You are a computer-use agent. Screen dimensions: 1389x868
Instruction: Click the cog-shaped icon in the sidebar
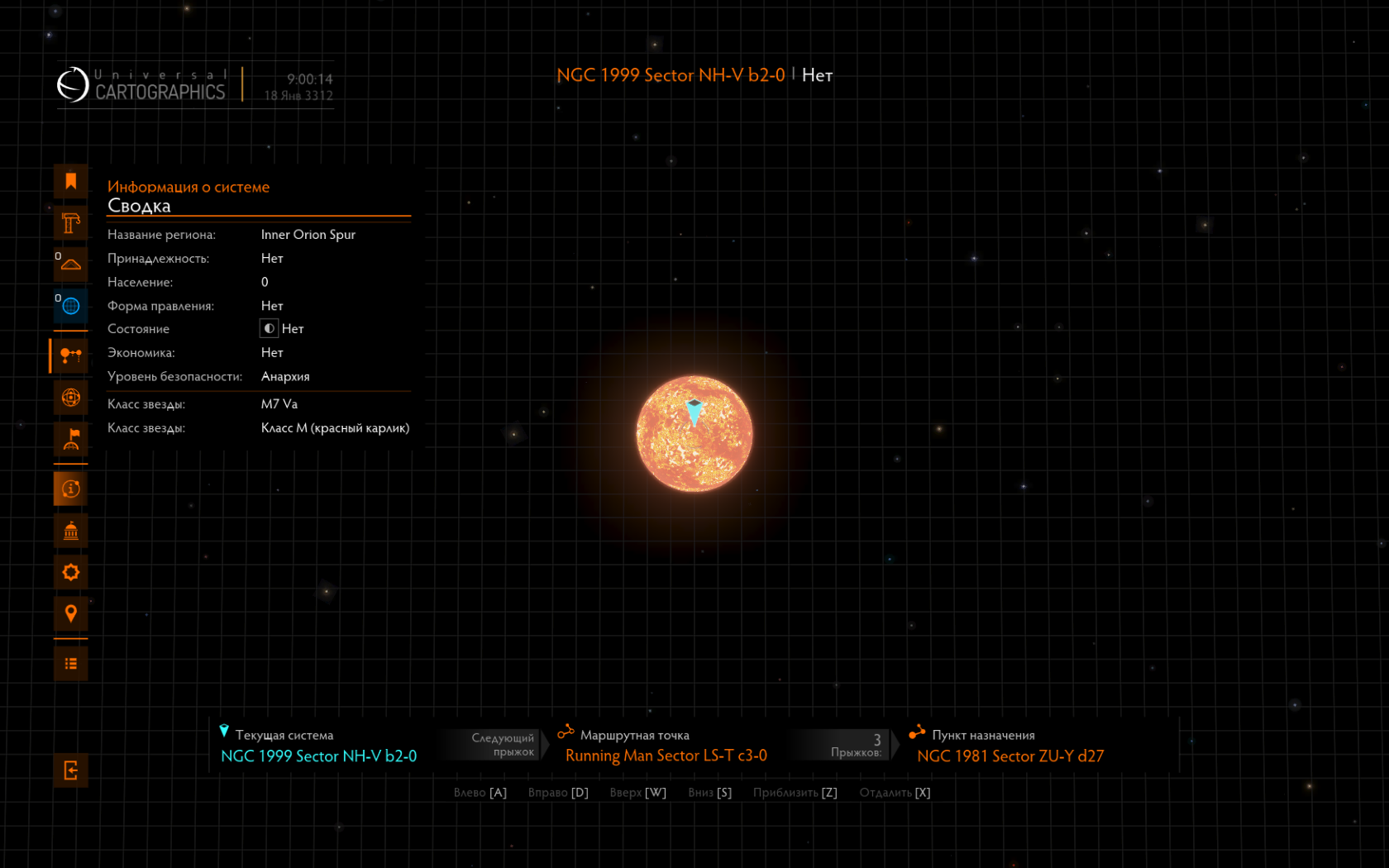coord(71,572)
